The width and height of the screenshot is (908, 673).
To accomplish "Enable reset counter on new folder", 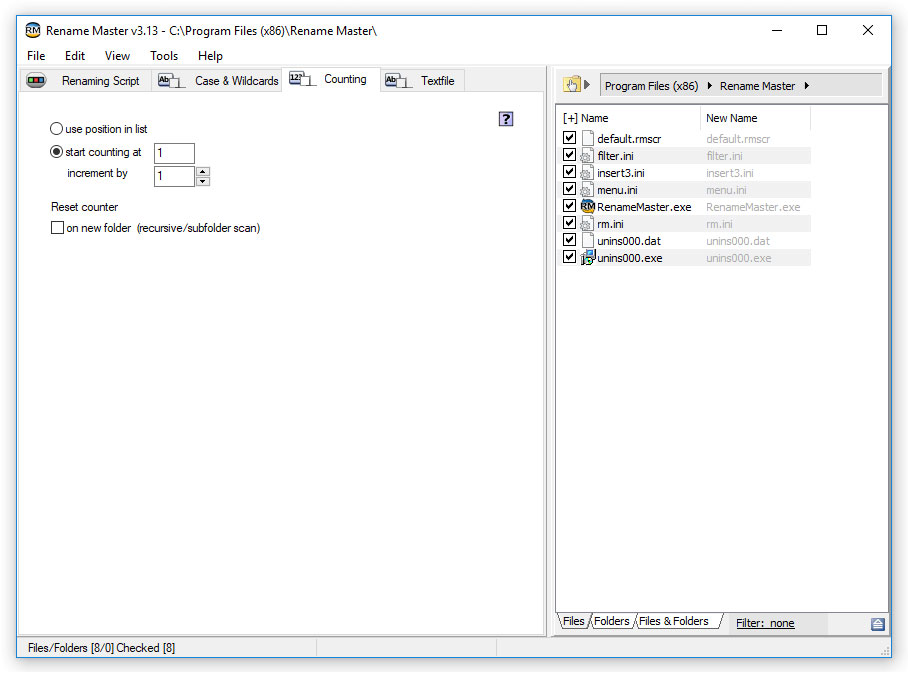I will click(57, 228).
